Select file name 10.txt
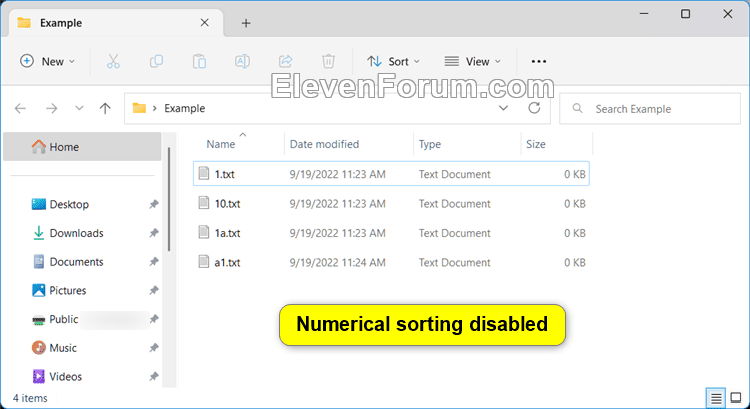The height and width of the screenshot is (409, 750). (x=227, y=204)
